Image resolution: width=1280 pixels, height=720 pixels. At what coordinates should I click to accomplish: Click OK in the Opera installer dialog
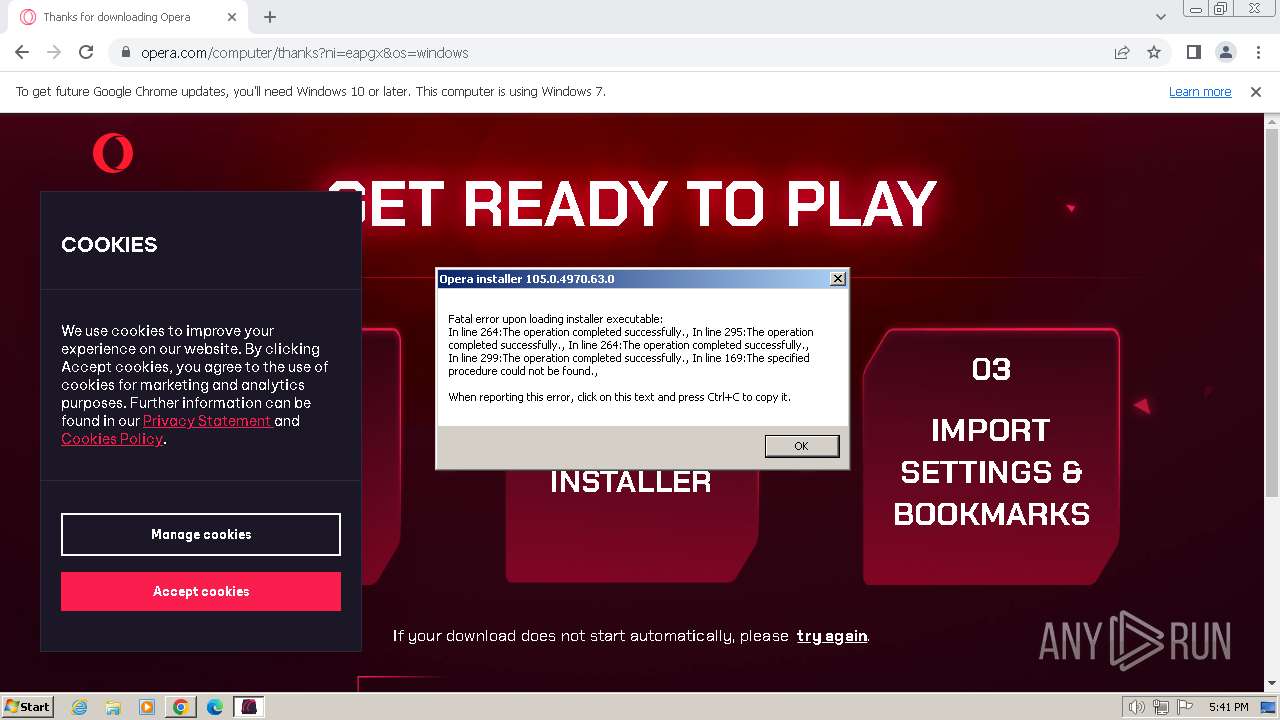coord(801,446)
